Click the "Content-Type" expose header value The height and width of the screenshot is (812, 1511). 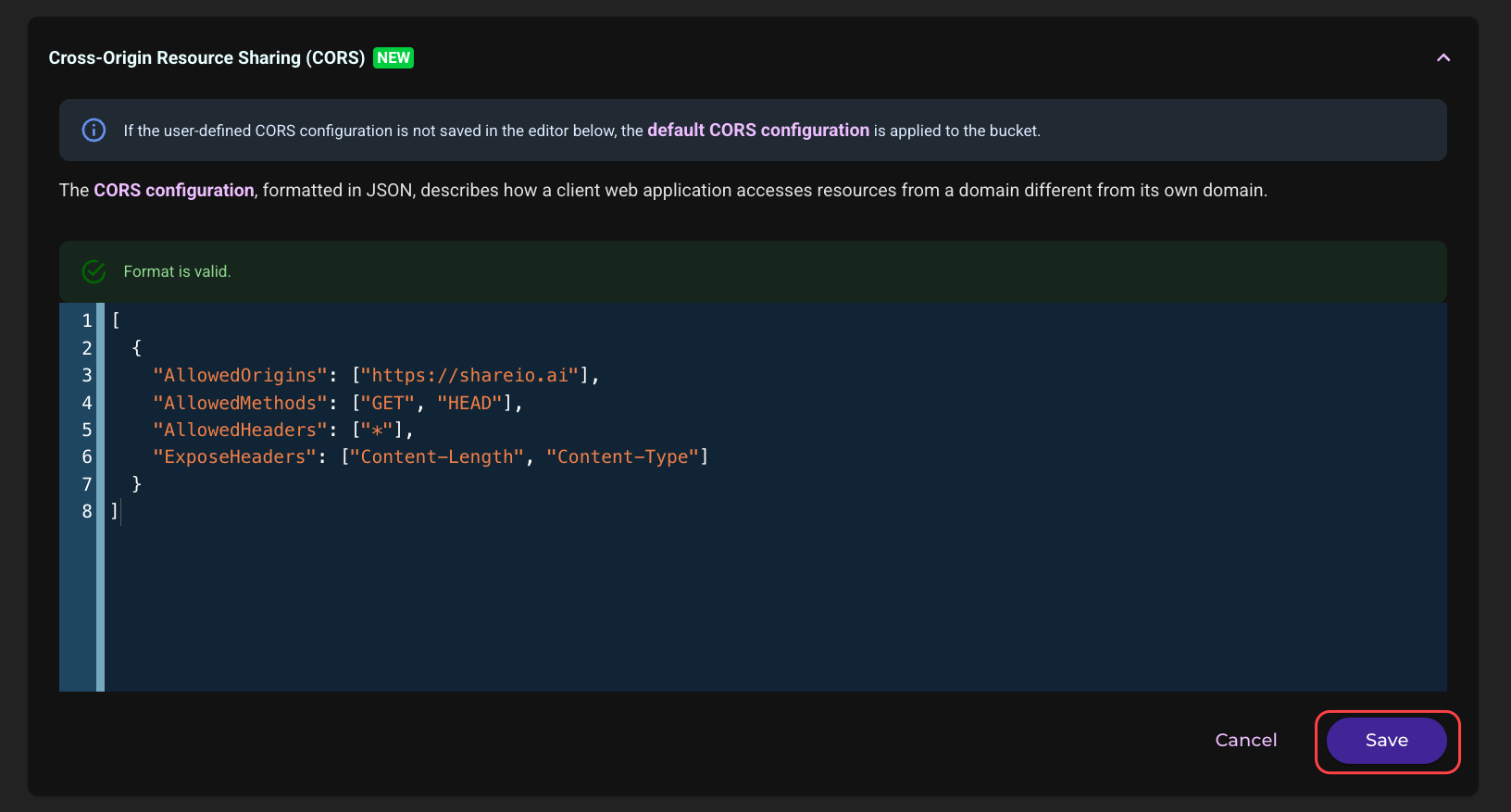622,456
